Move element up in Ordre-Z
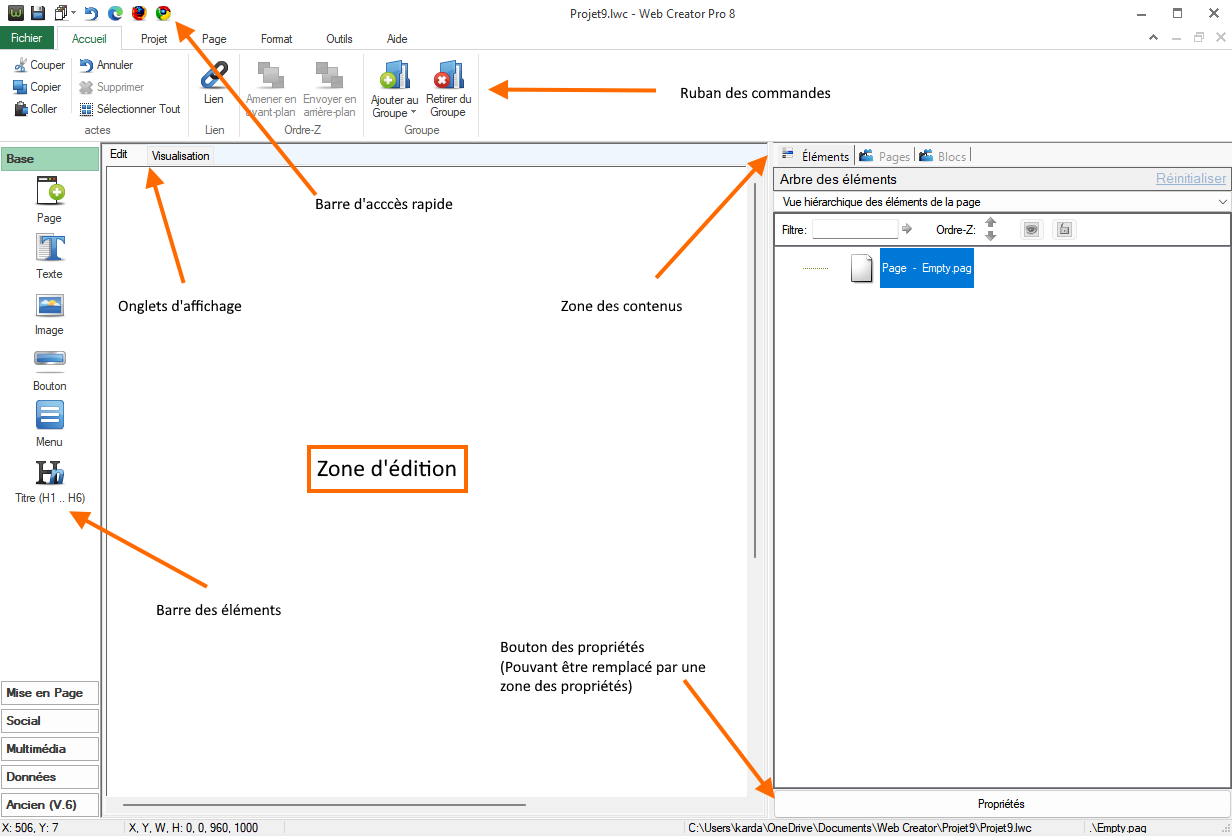The height and width of the screenshot is (836, 1232). pos(991,223)
